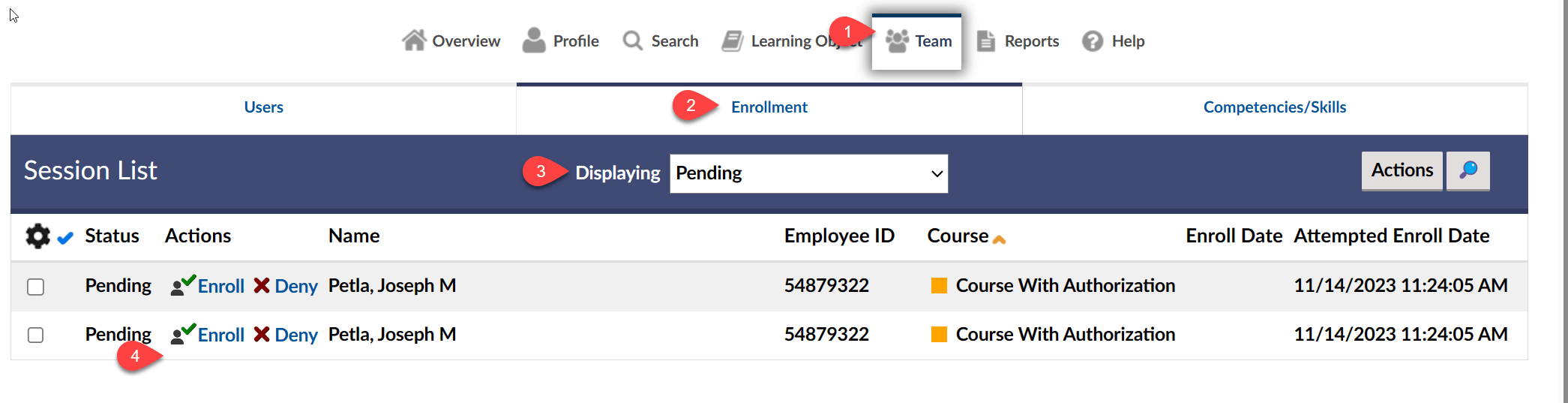Sort by the Status column header
This screenshot has height=403, width=1568.
112,236
